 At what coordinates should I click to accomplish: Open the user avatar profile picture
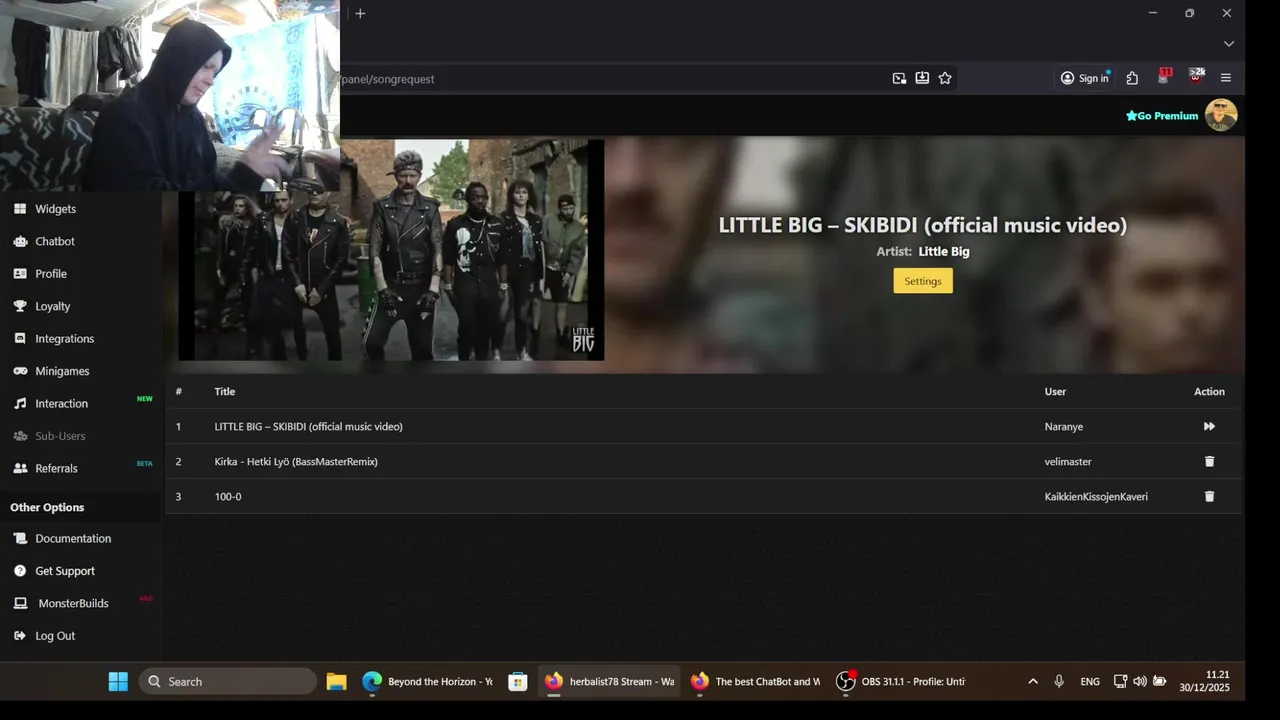tap(1221, 115)
